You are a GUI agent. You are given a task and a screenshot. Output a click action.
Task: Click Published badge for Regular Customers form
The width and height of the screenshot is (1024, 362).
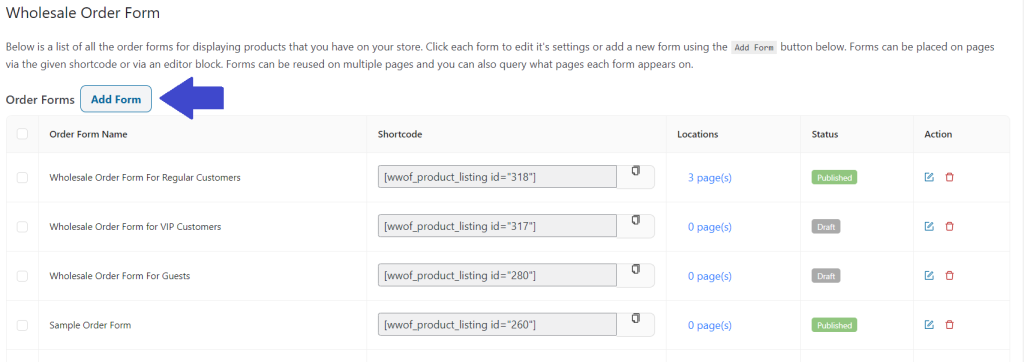point(834,177)
